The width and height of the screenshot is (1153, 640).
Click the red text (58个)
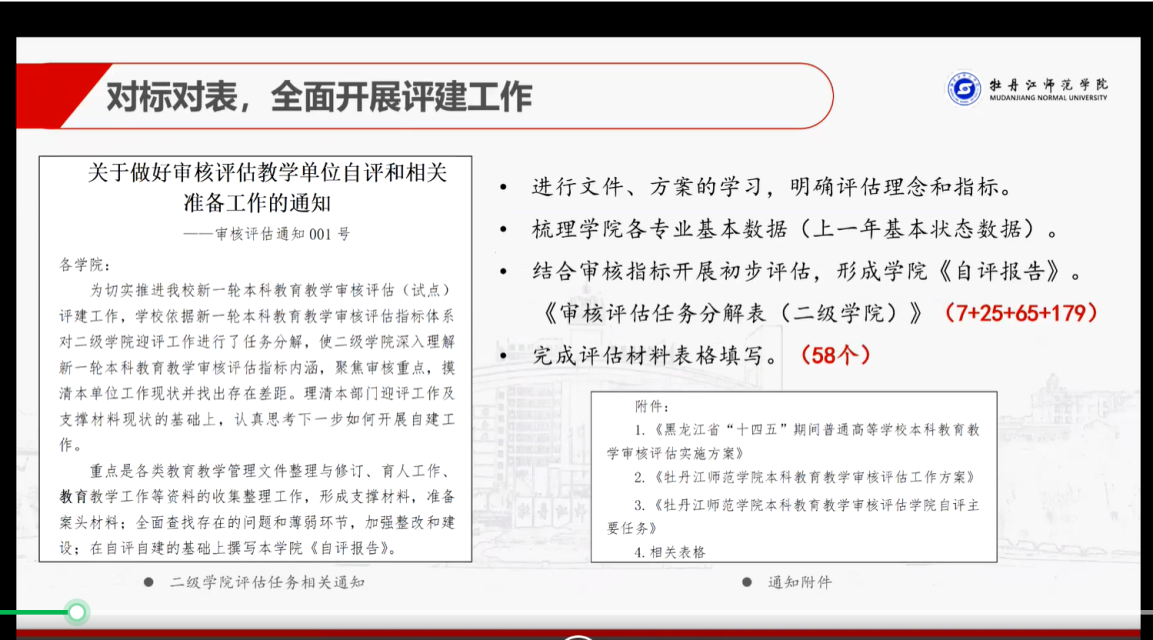pos(835,354)
